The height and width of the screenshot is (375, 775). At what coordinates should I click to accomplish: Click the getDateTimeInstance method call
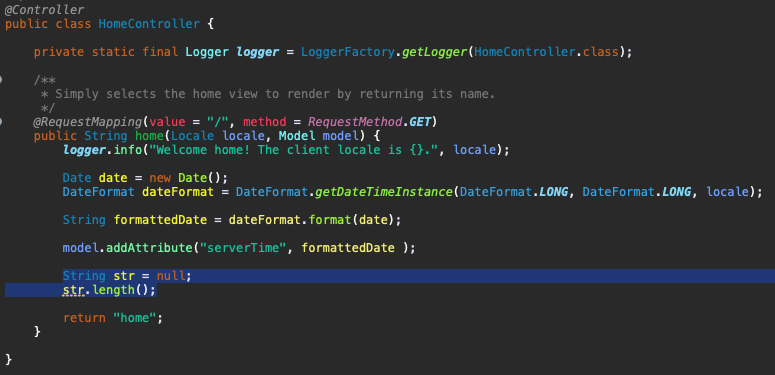click(384, 192)
